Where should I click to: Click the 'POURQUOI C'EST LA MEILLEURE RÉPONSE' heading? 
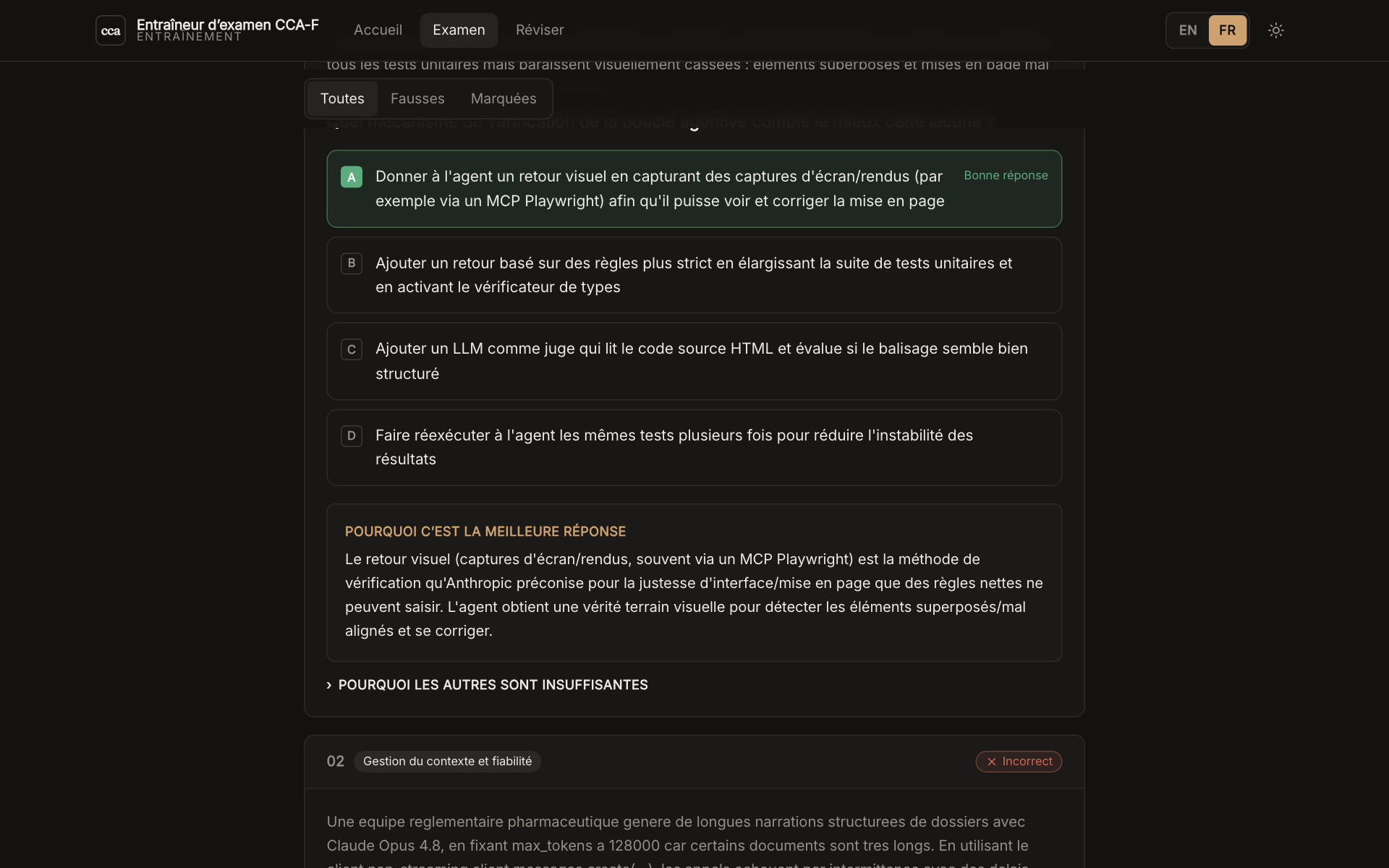pos(485,532)
